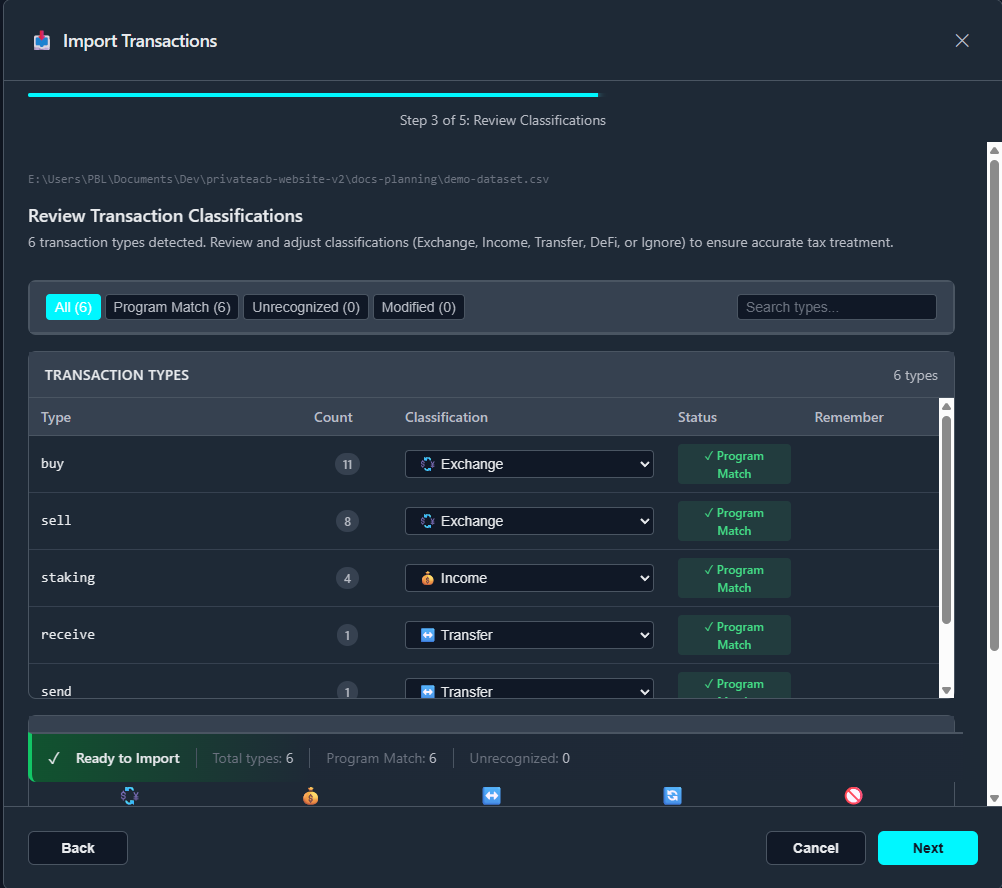Switch to Program Match (6) filter
The width and height of the screenshot is (1002, 888).
172,307
